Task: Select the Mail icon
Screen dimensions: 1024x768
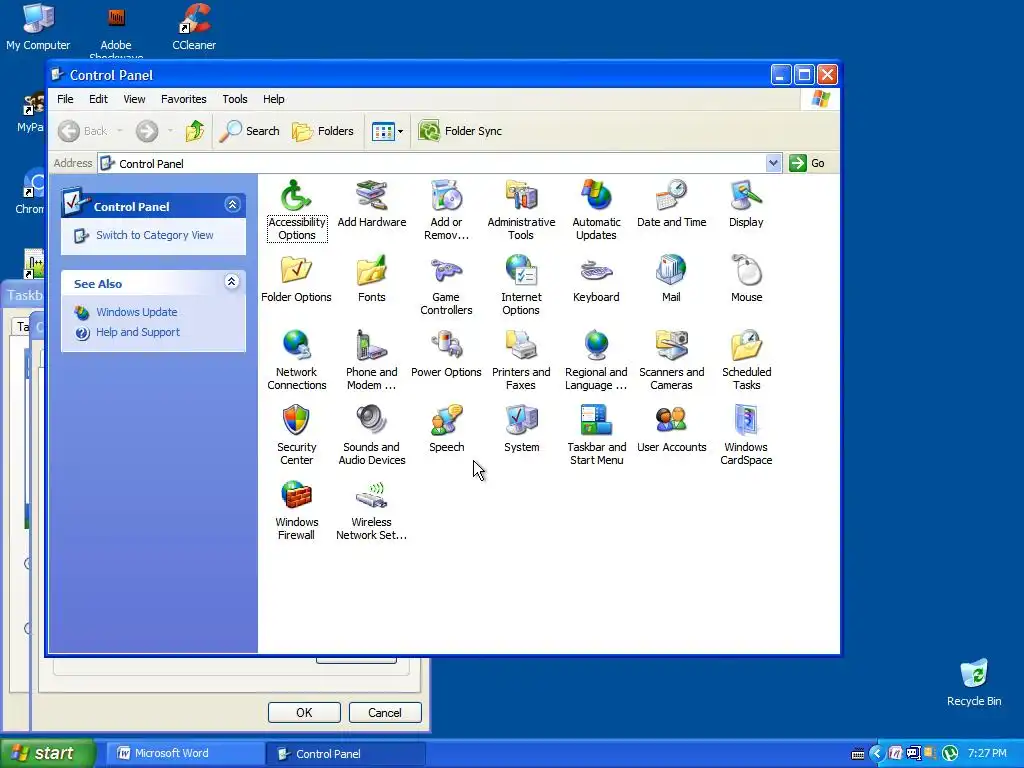Action: coord(671,279)
